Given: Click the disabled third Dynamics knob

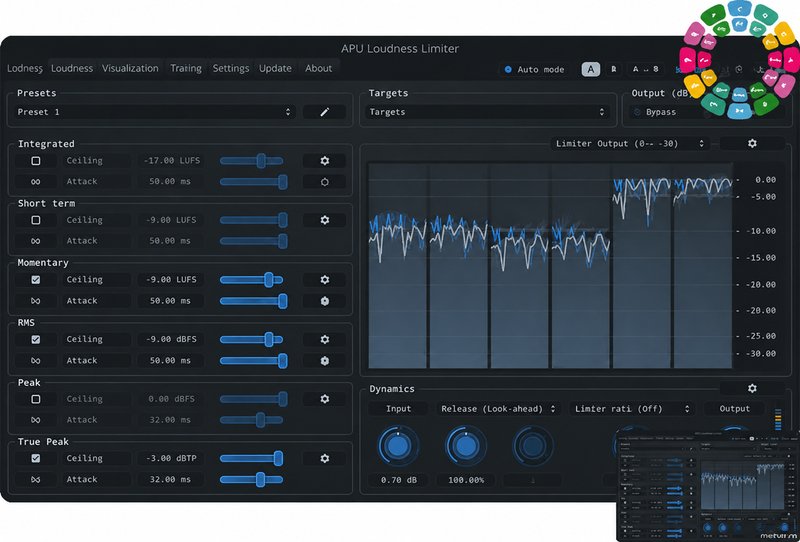Looking at the screenshot, I should point(533,446).
